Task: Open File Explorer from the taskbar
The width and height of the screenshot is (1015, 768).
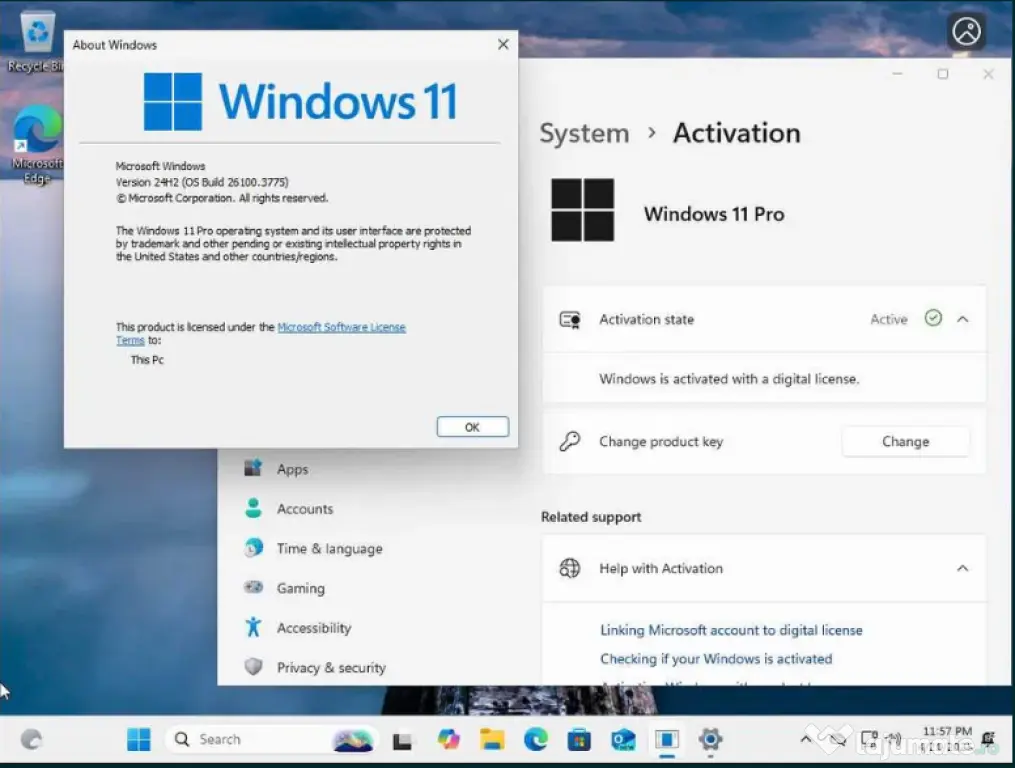Action: (492, 740)
